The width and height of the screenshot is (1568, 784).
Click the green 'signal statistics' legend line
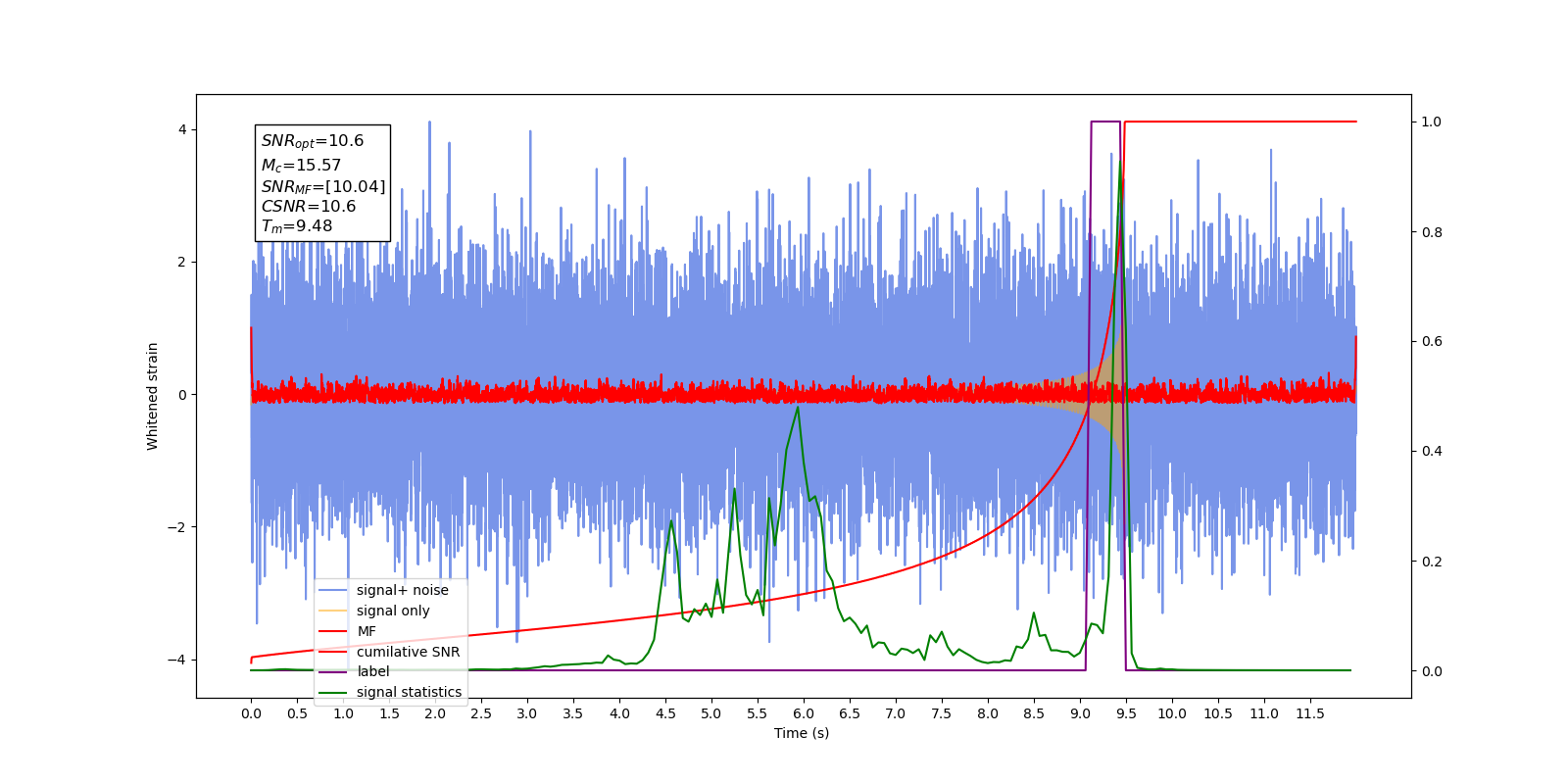[333, 693]
